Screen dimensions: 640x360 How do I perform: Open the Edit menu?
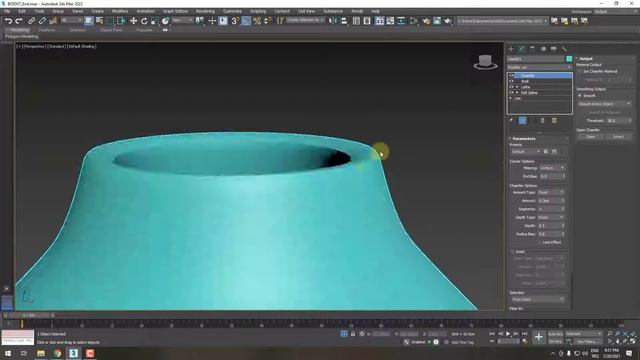(22, 11)
